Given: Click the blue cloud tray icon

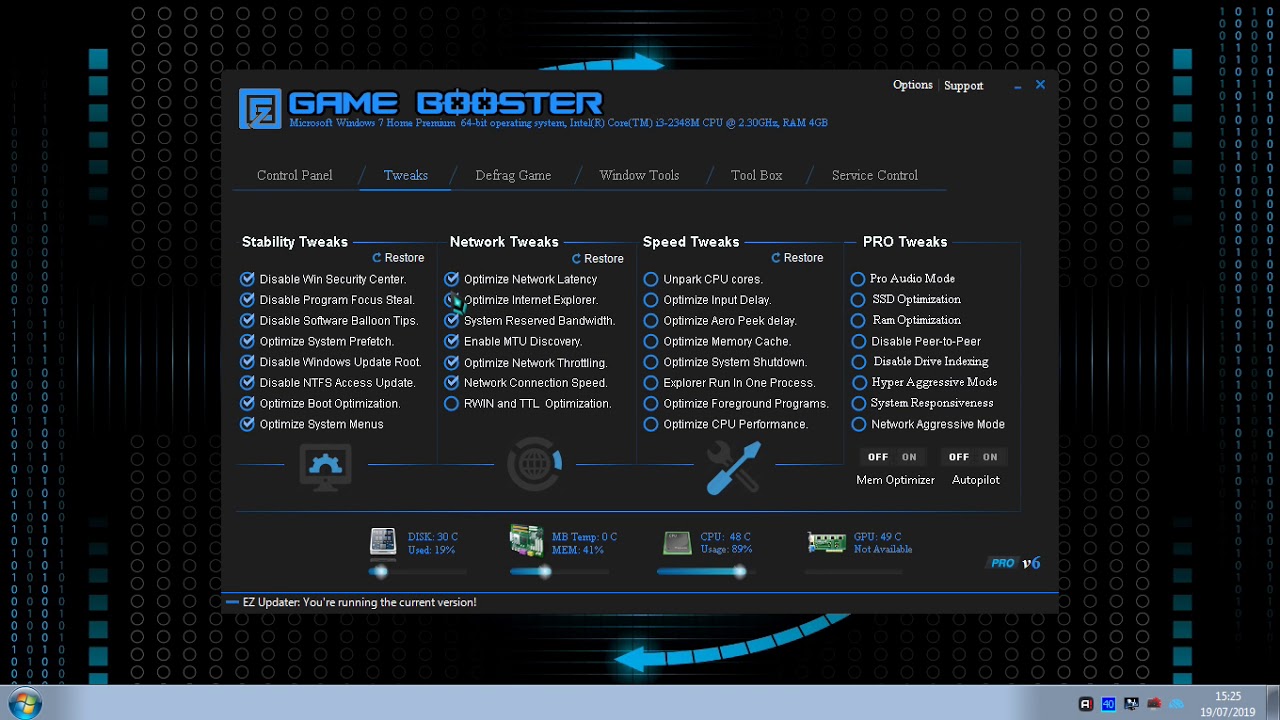Looking at the screenshot, I should click(1176, 704).
